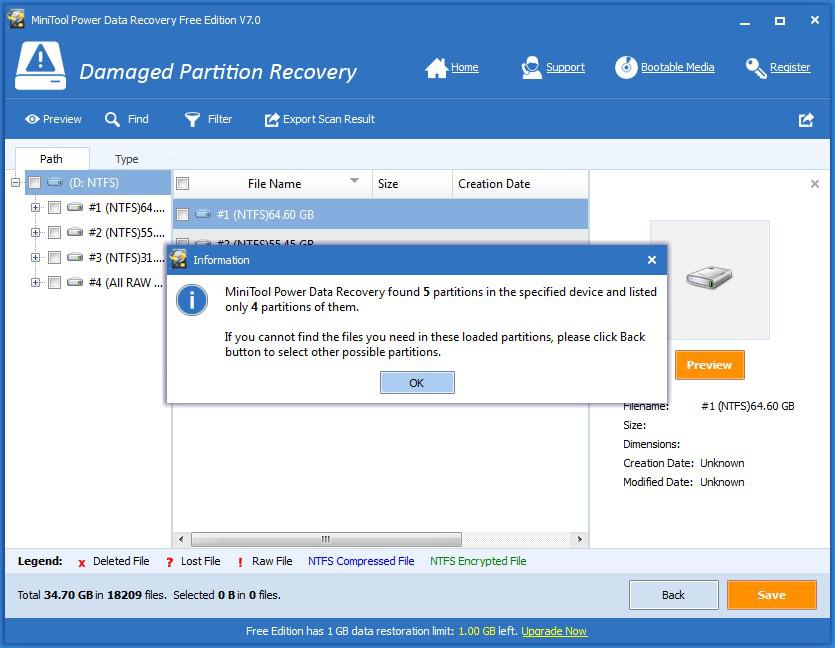Click the Support agent icon
The image size is (835, 648).
click(x=531, y=68)
